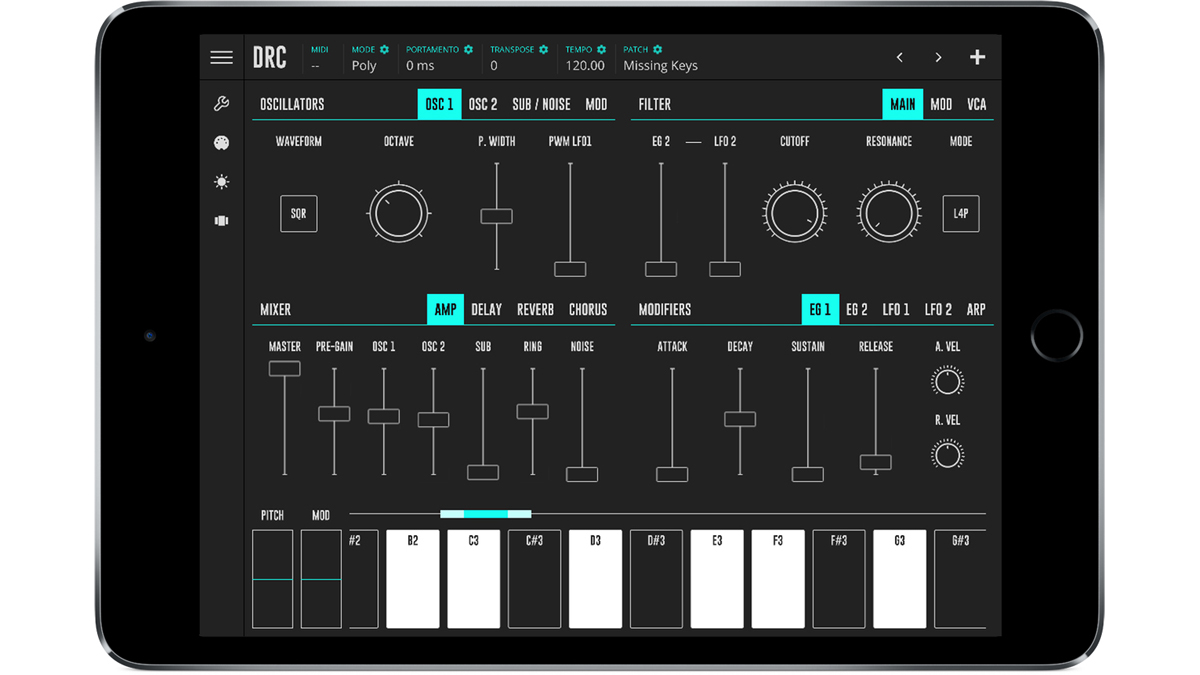The image size is (1200, 675).
Task: Click filter LFO 2 slider handle
Action: [x=725, y=269]
